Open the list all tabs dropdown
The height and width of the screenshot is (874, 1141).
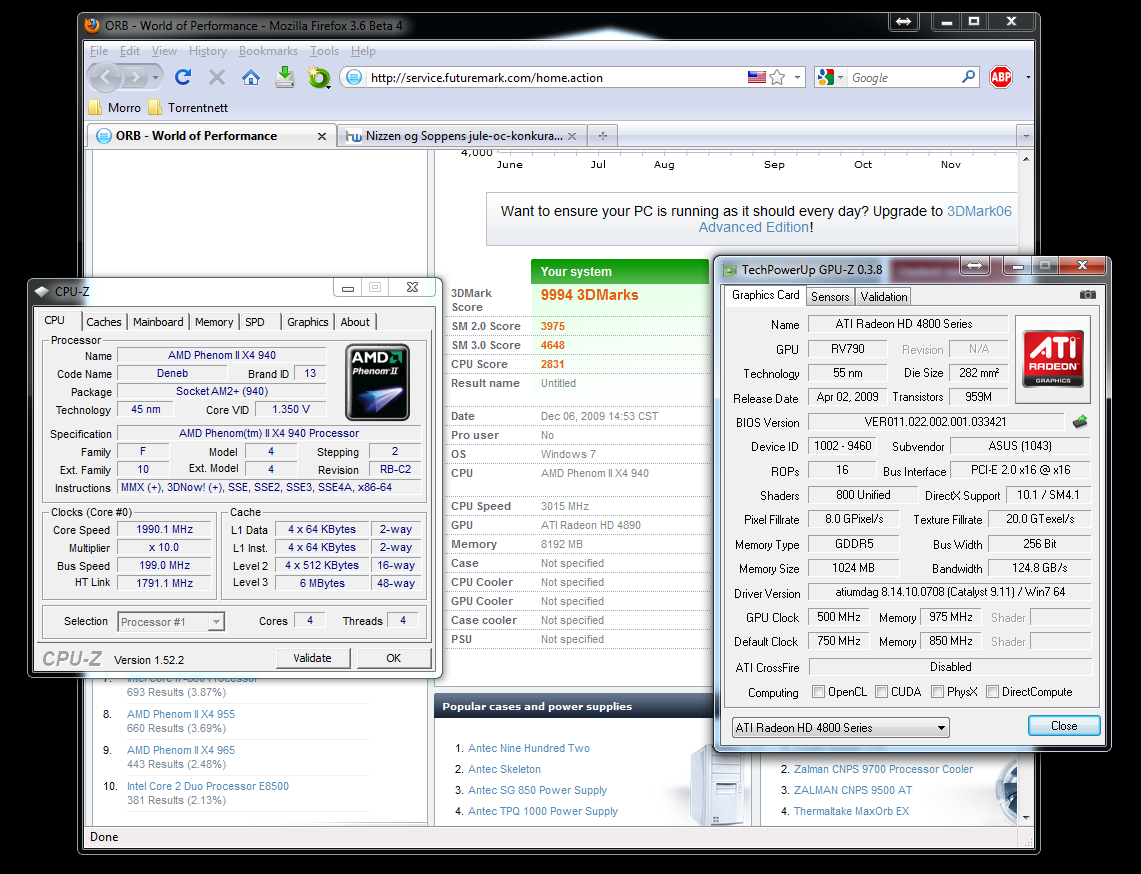(1025, 136)
